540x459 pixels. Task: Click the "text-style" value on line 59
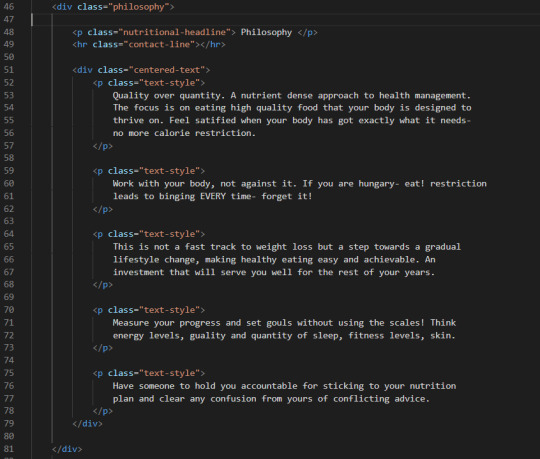[169, 171]
